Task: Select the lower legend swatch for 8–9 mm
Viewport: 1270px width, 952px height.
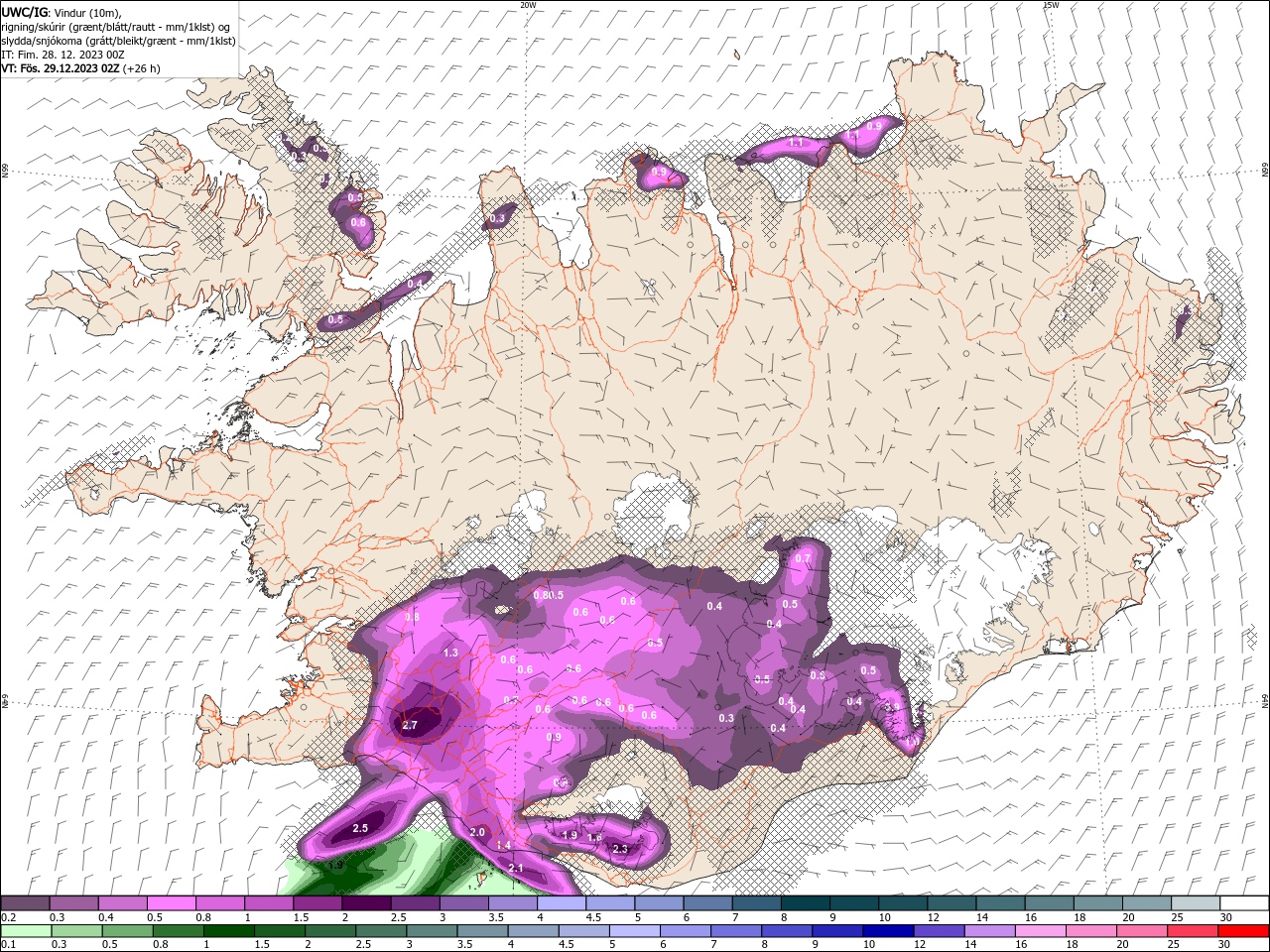Action: pos(787,931)
